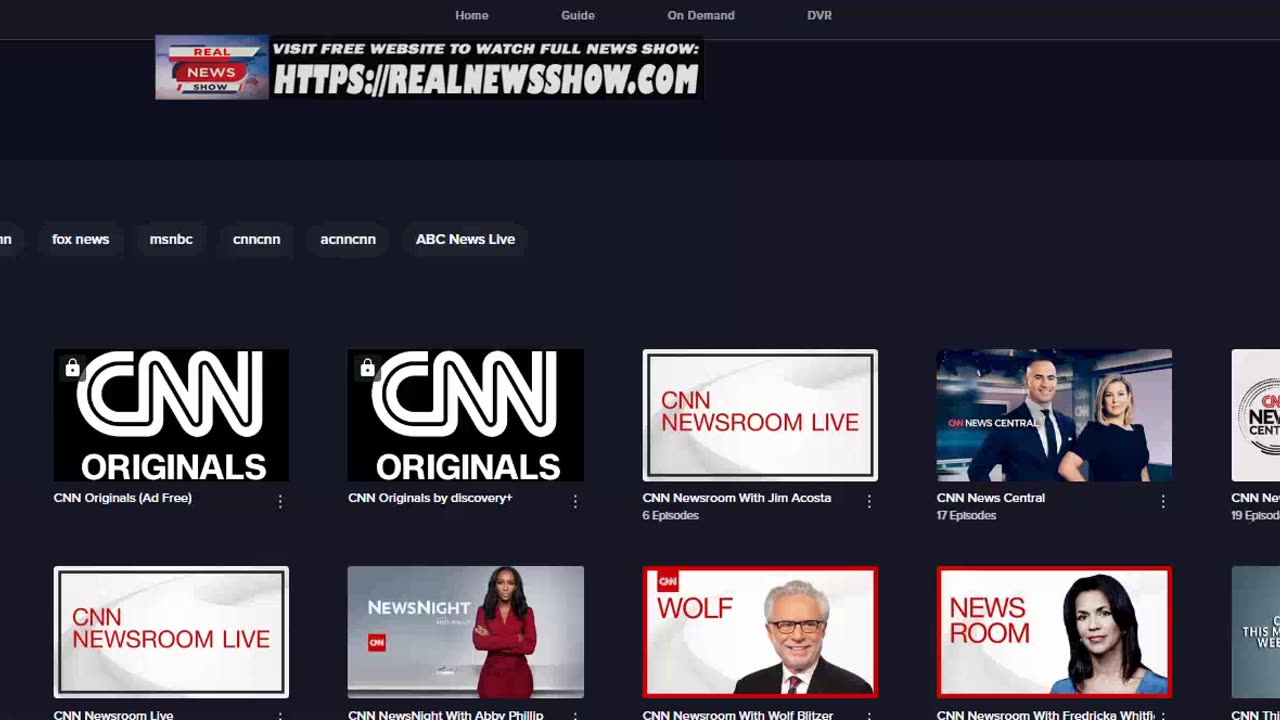
Task: Click the CNN Originals by discovery+ title
Action: pyautogui.click(x=430, y=498)
